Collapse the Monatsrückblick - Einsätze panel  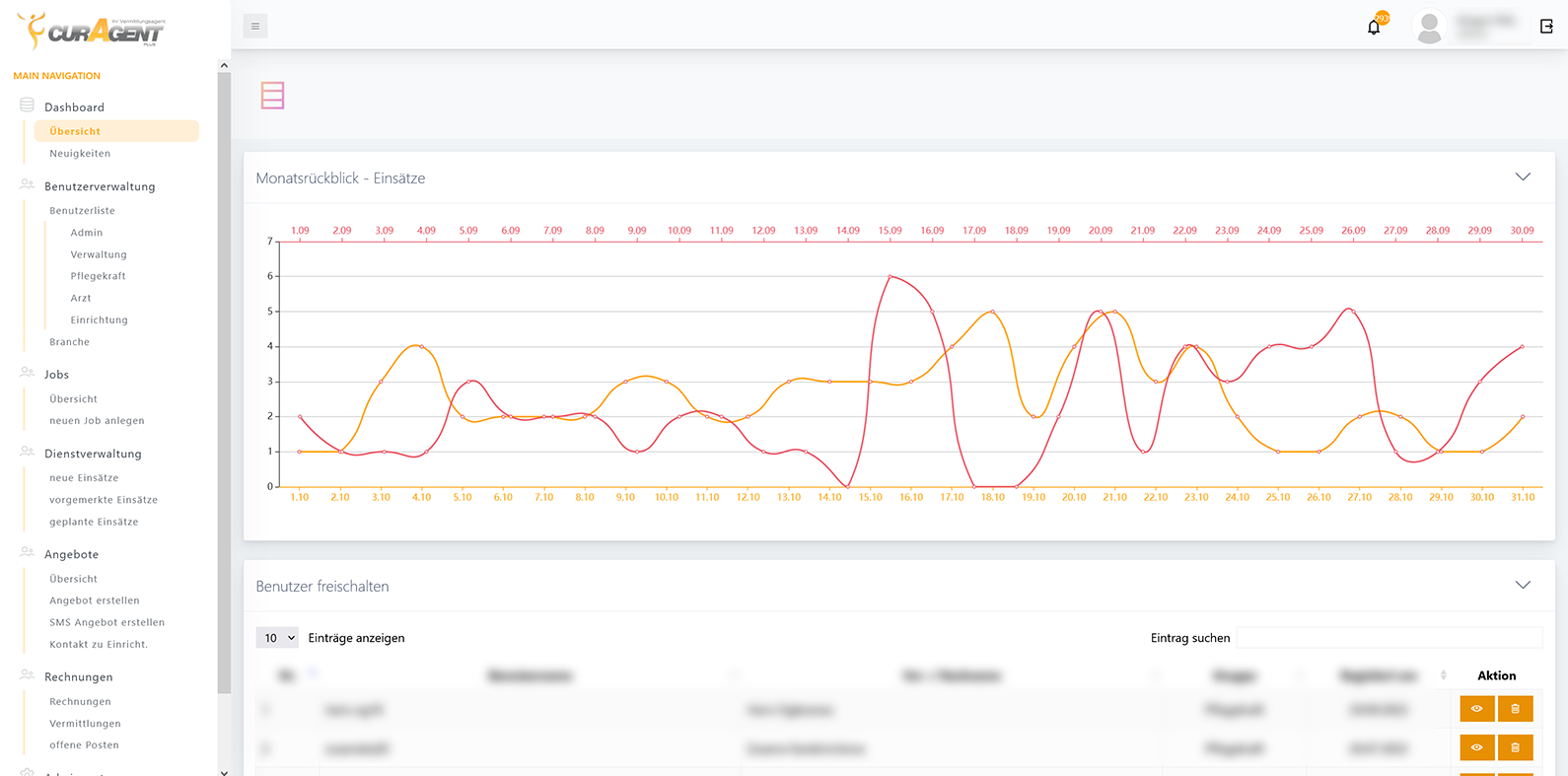(1523, 177)
